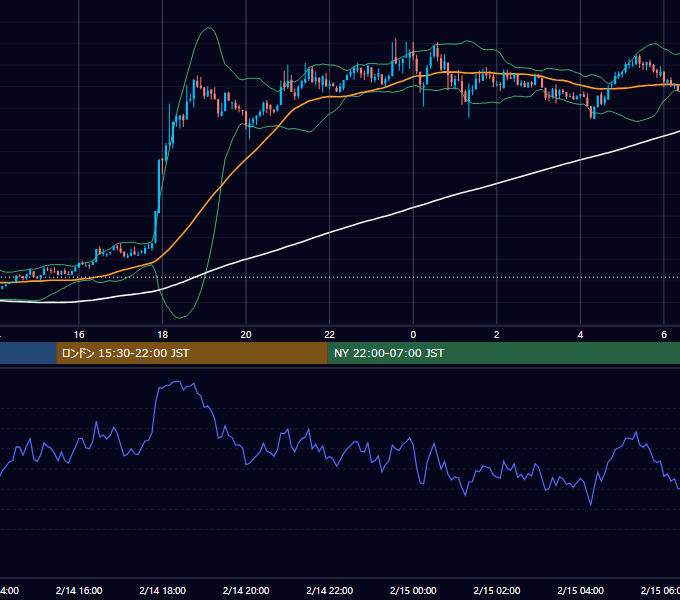Click the 6 hour label on price chart axis
The height and width of the screenshot is (600, 680).
pos(664,335)
